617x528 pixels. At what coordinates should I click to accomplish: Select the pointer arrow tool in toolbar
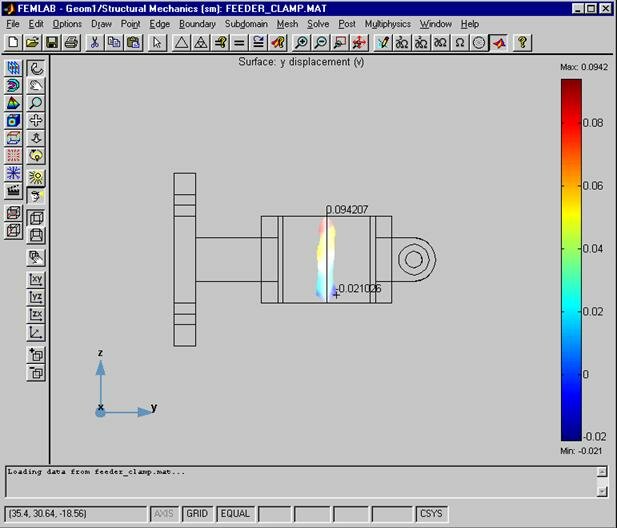[x=157, y=43]
